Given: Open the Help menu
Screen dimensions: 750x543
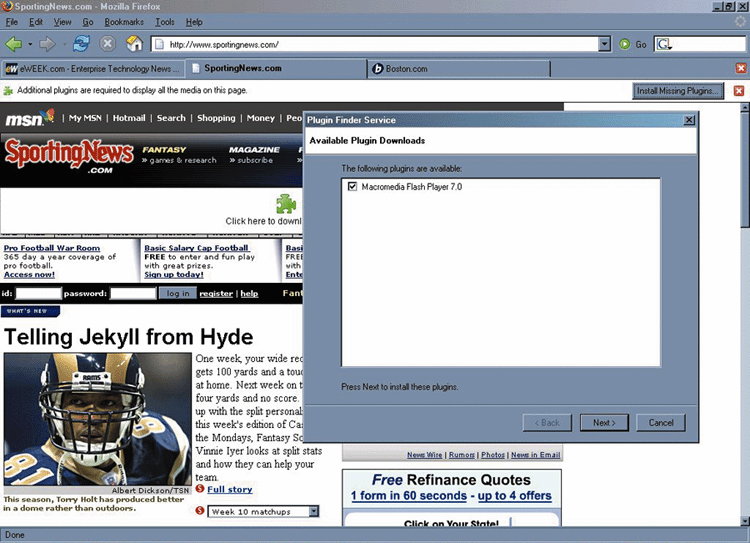Looking at the screenshot, I should pos(194,22).
